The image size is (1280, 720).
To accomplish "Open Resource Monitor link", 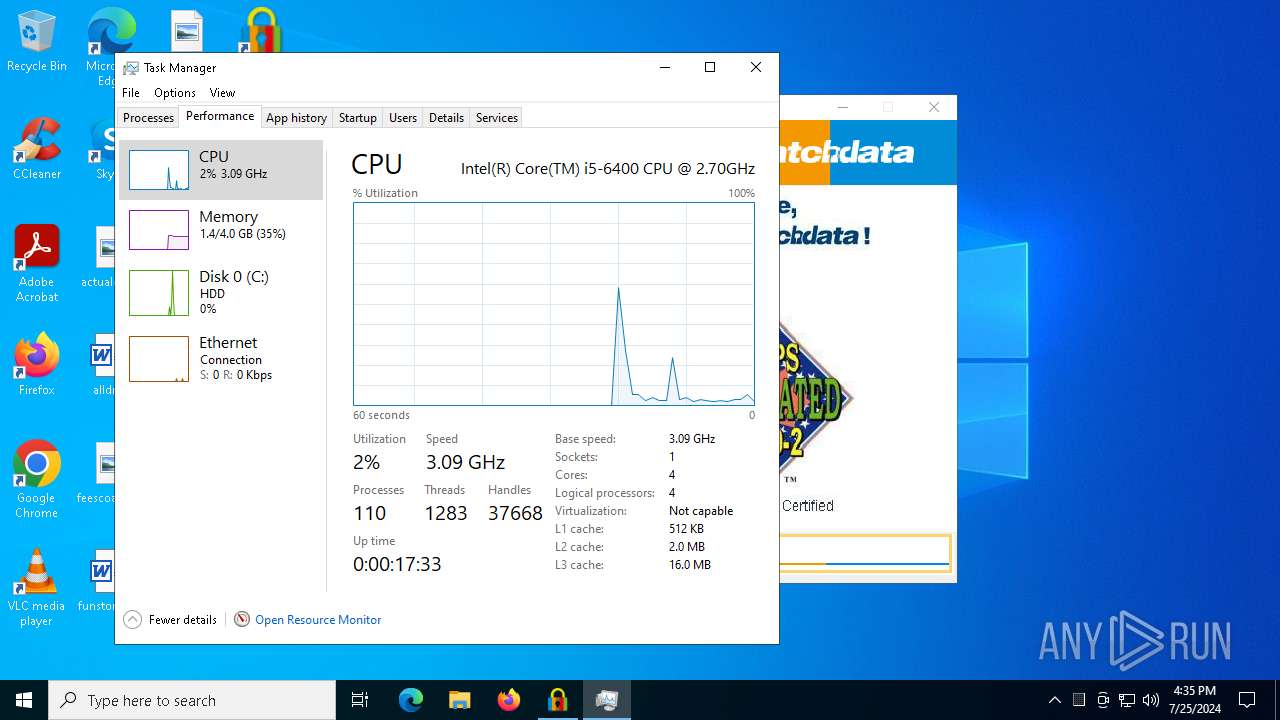I will point(318,620).
